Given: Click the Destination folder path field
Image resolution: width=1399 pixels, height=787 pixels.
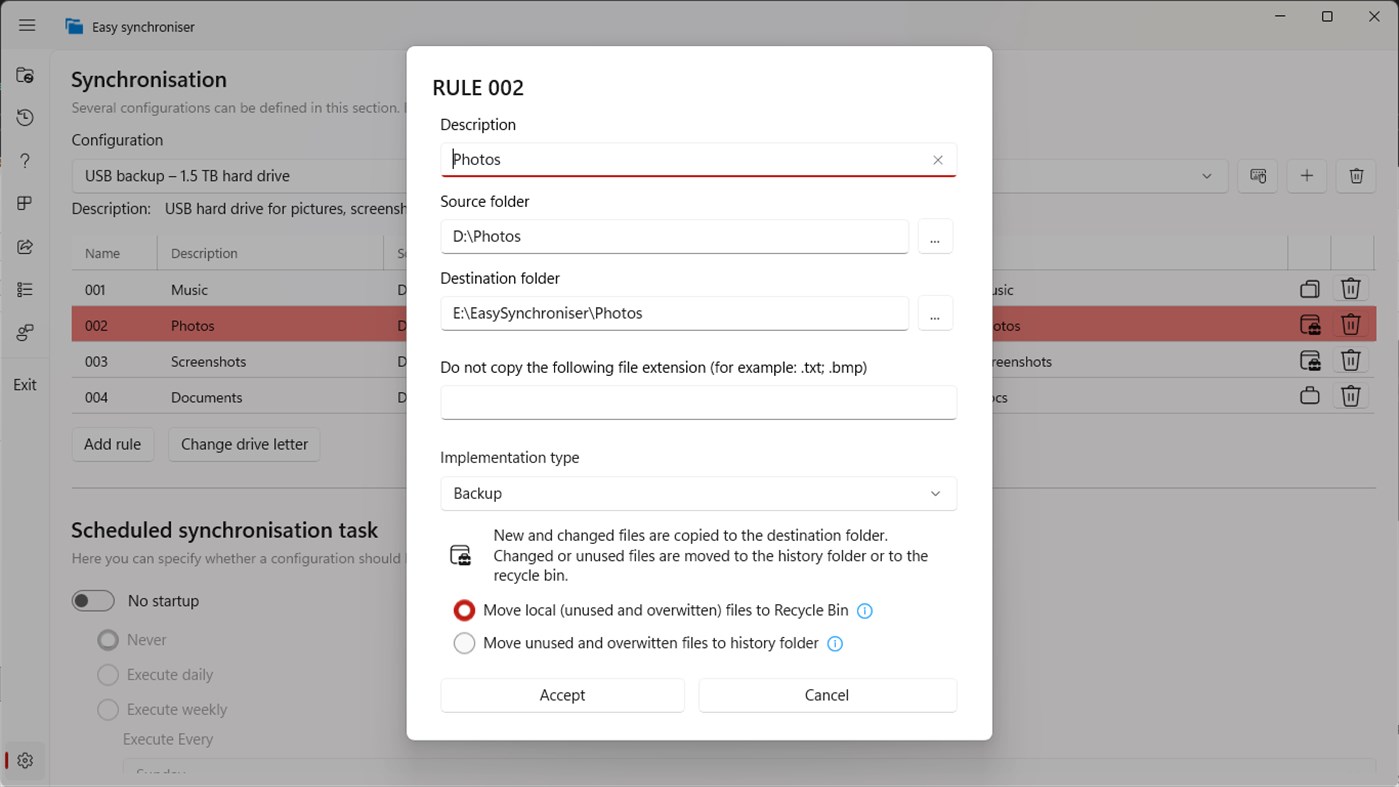Looking at the screenshot, I should [x=674, y=314].
